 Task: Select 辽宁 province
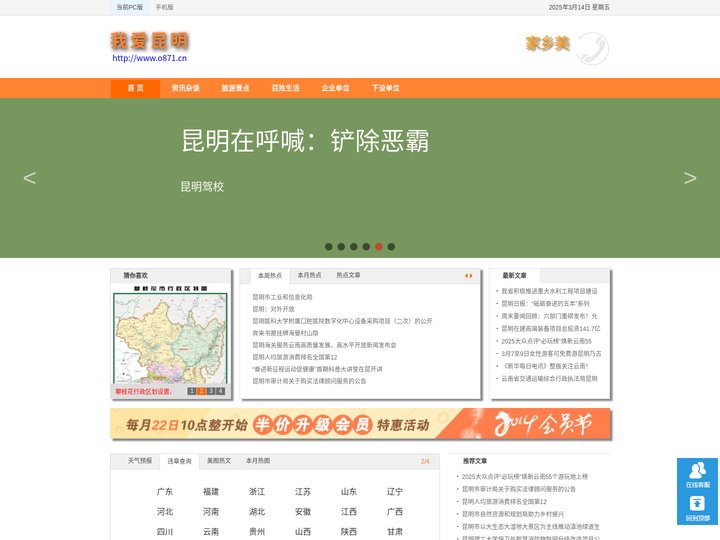(x=395, y=491)
